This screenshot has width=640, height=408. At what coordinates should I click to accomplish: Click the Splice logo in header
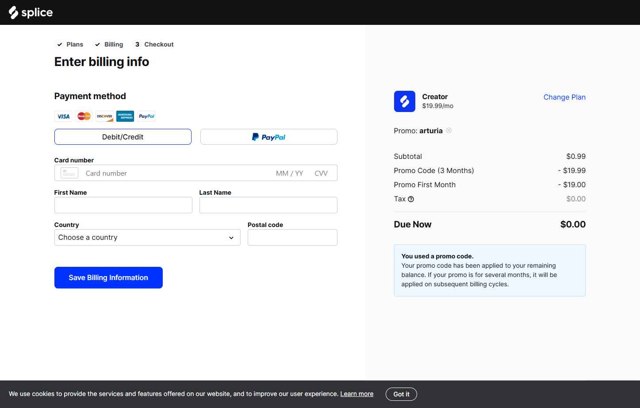[x=31, y=12]
